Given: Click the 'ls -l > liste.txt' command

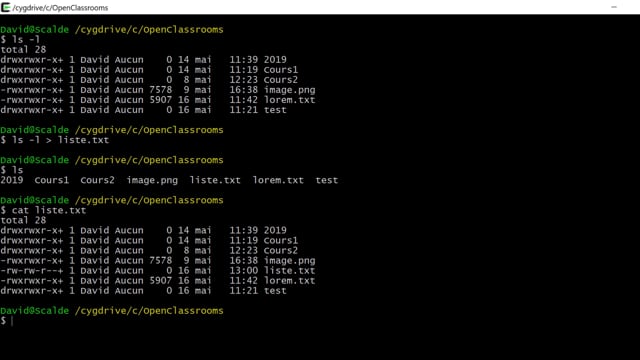Looking at the screenshot, I should click(x=55, y=140).
